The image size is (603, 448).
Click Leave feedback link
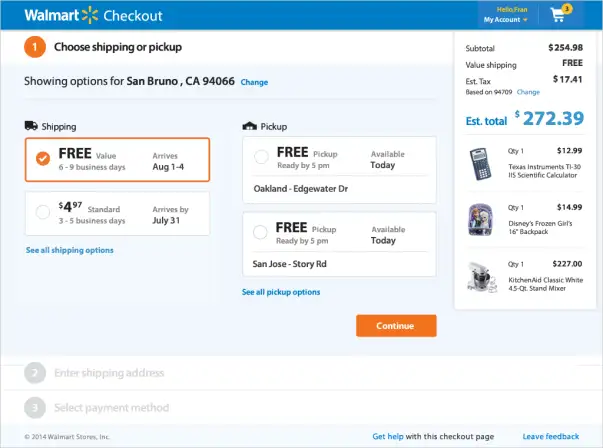550,437
